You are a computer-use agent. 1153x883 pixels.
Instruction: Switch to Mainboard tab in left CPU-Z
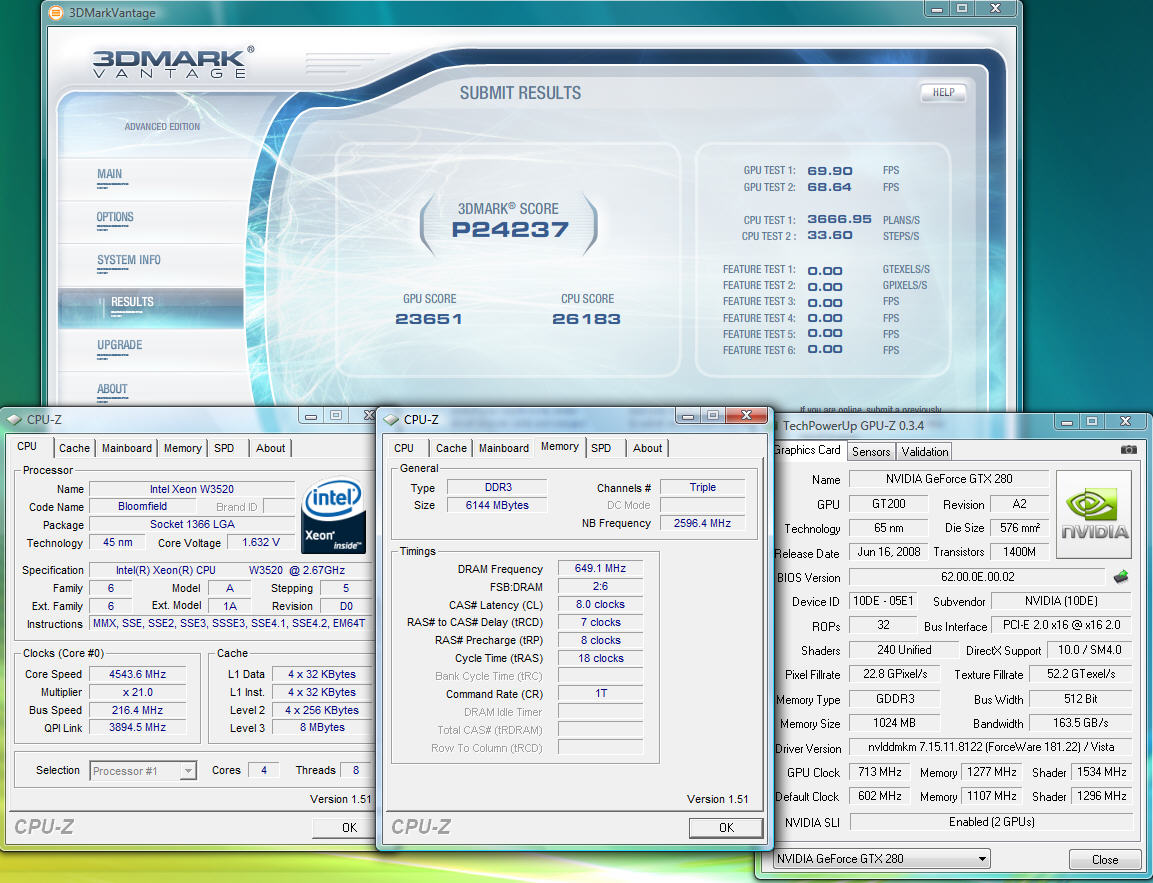click(126, 448)
